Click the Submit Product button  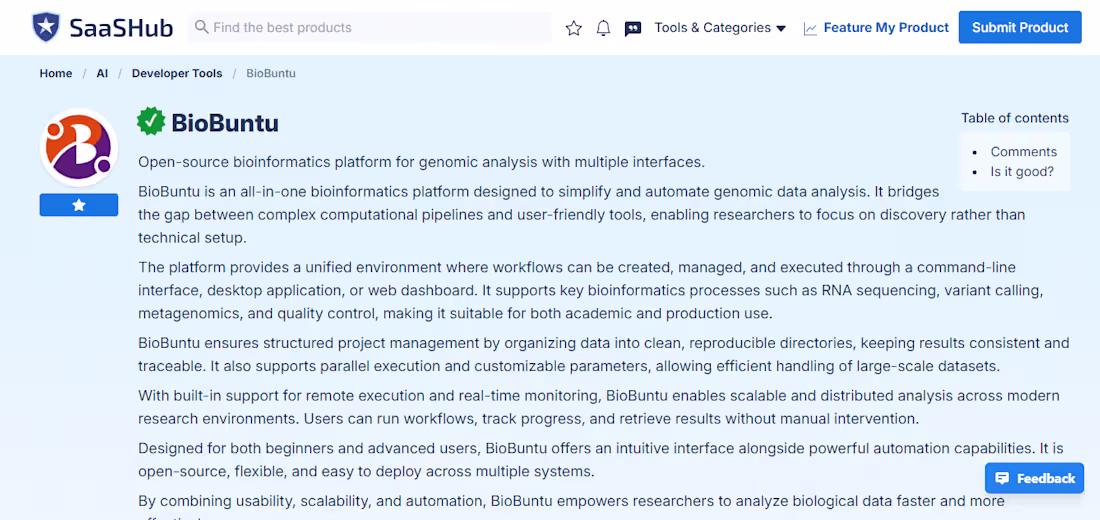[1020, 27]
